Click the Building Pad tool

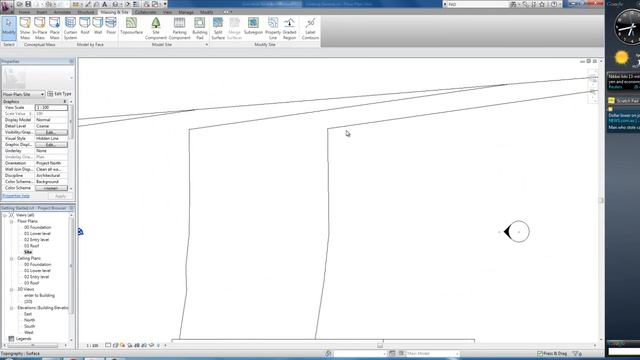pyautogui.click(x=200, y=28)
